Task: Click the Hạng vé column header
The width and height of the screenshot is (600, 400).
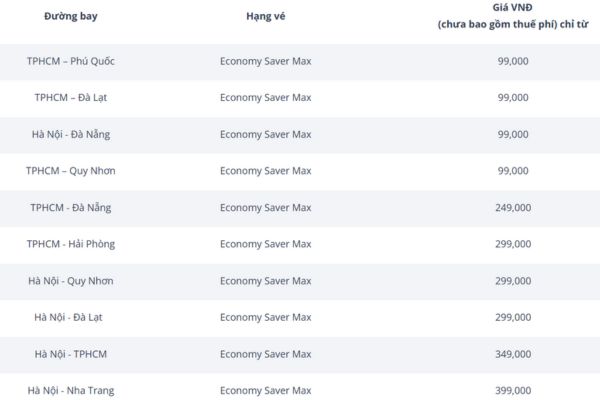Action: coord(266,16)
